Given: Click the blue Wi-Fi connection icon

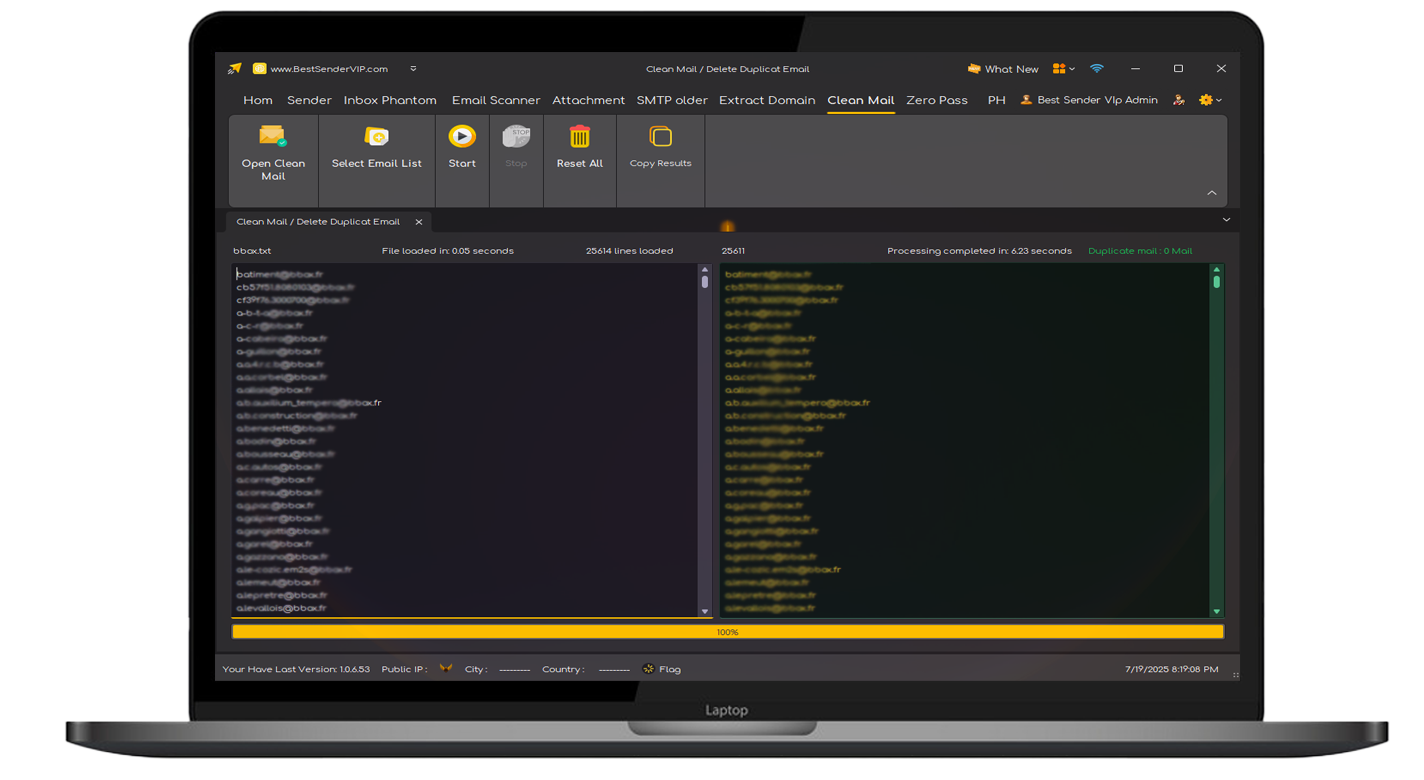Looking at the screenshot, I should click(x=1097, y=69).
